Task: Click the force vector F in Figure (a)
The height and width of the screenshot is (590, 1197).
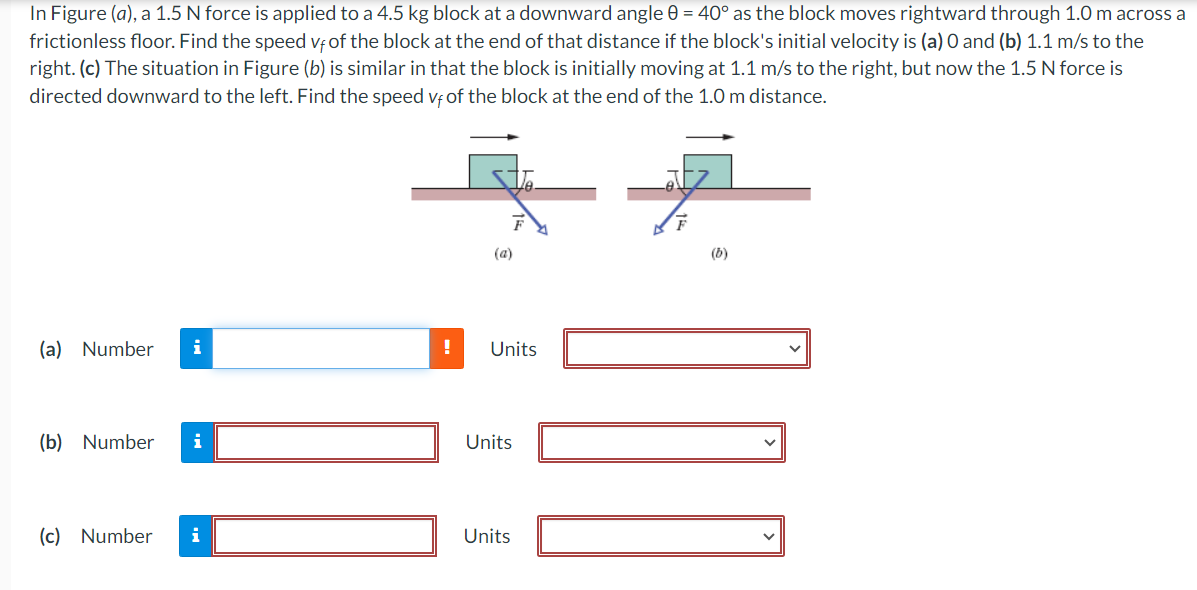Action: [x=519, y=224]
